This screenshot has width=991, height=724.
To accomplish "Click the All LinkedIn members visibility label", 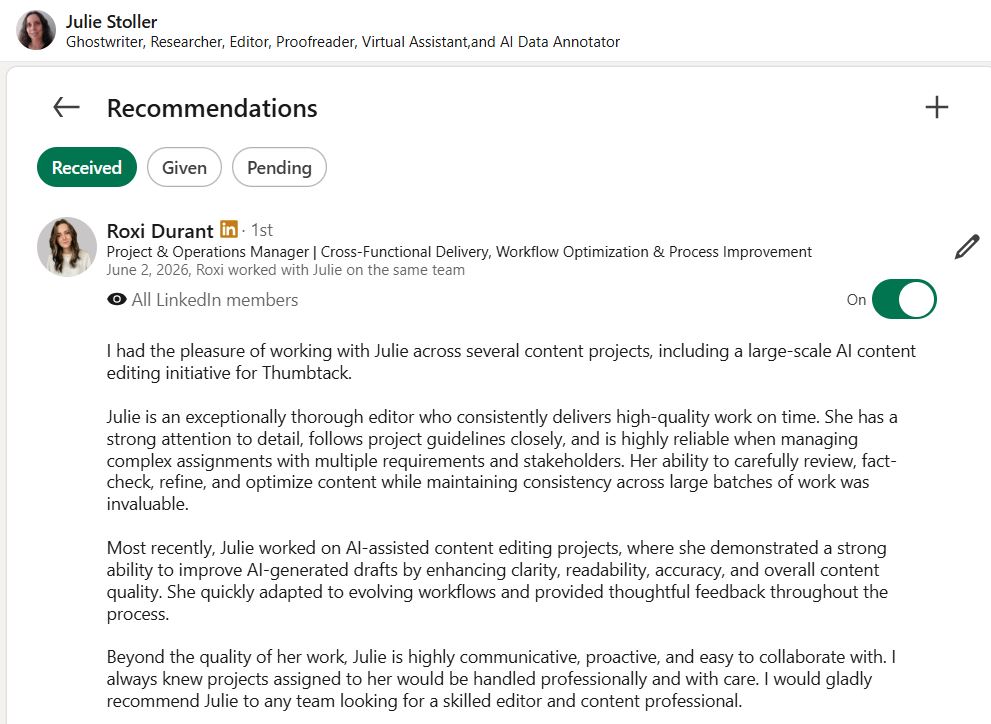I will pos(214,299).
